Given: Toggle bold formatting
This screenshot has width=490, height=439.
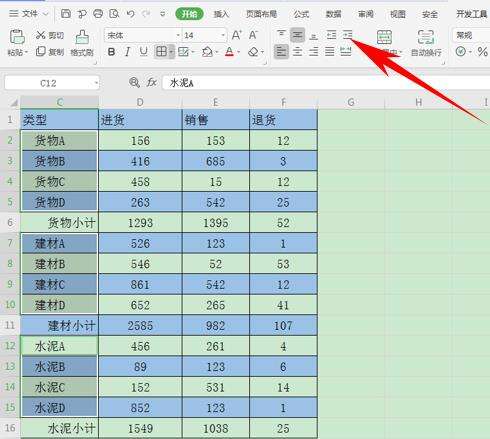Looking at the screenshot, I should coord(112,52).
